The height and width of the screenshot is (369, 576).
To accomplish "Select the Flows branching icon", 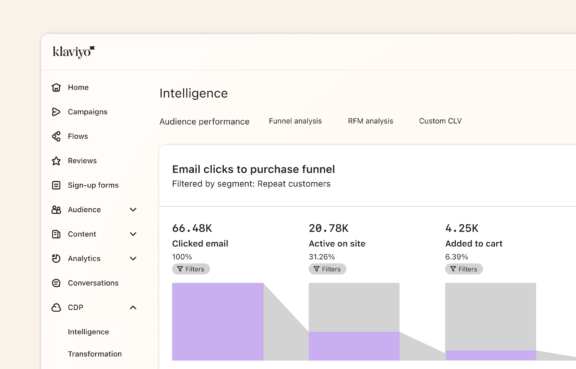I will click(x=56, y=136).
